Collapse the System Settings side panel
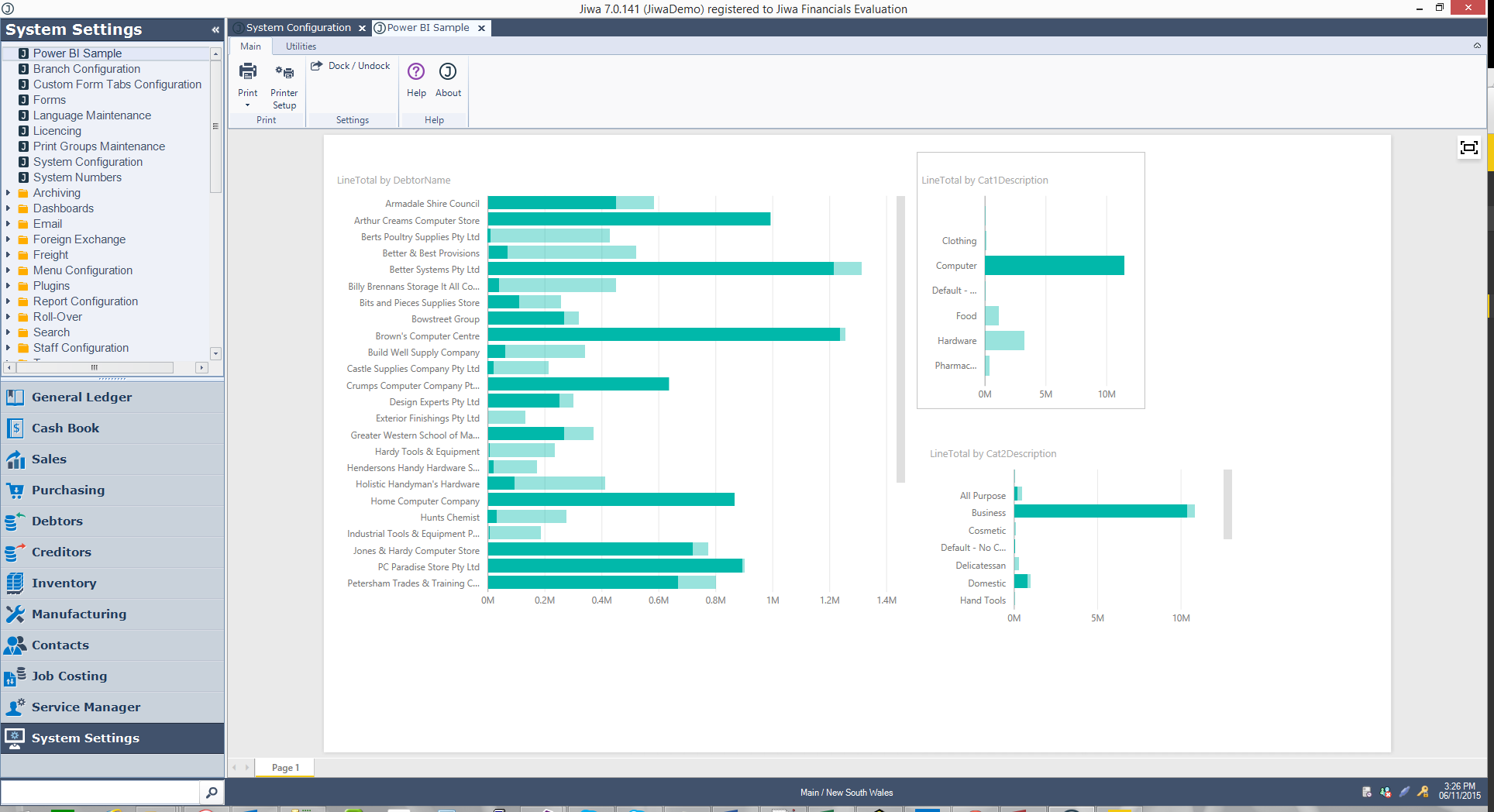 click(x=215, y=30)
